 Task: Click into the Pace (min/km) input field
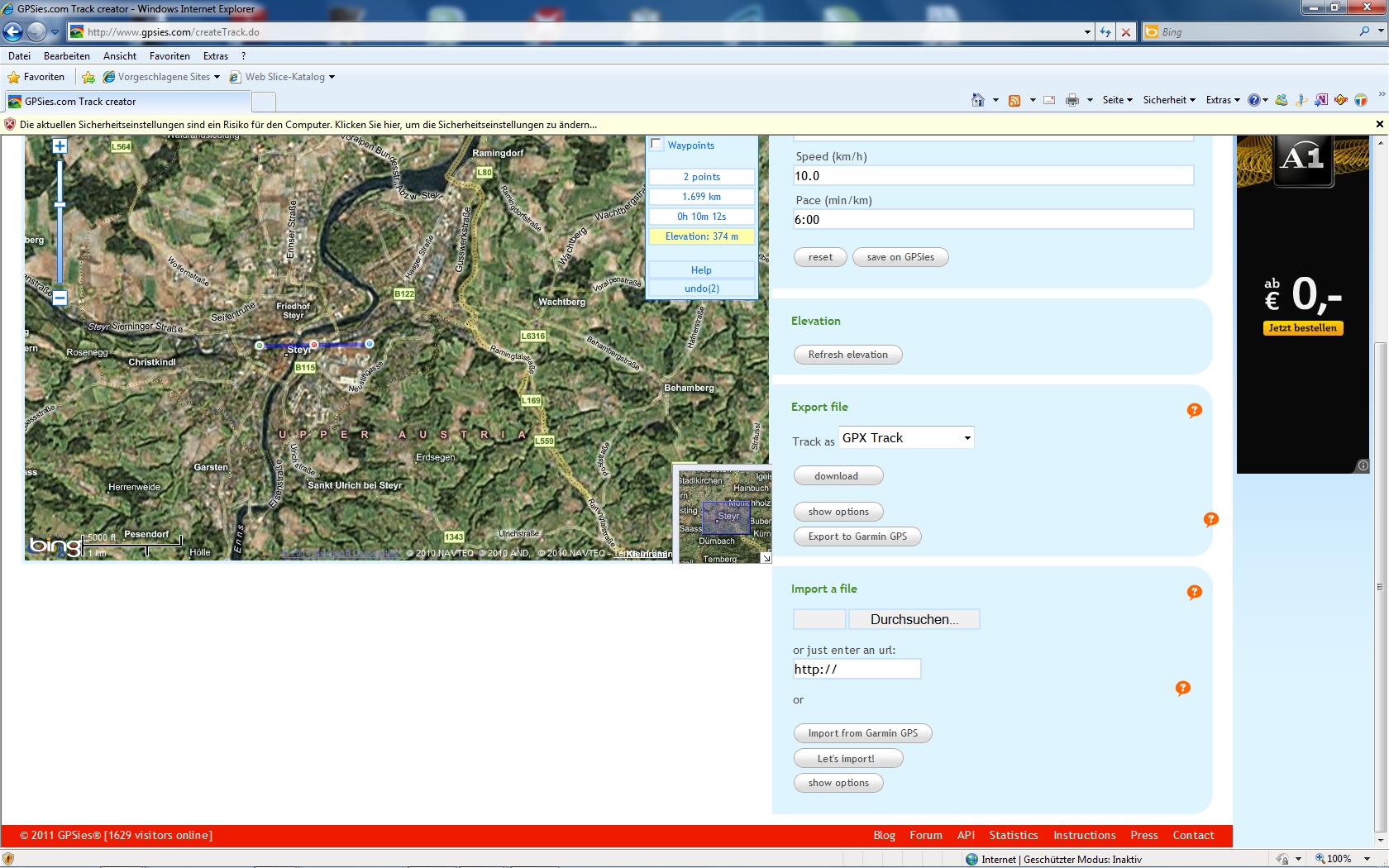point(994,219)
